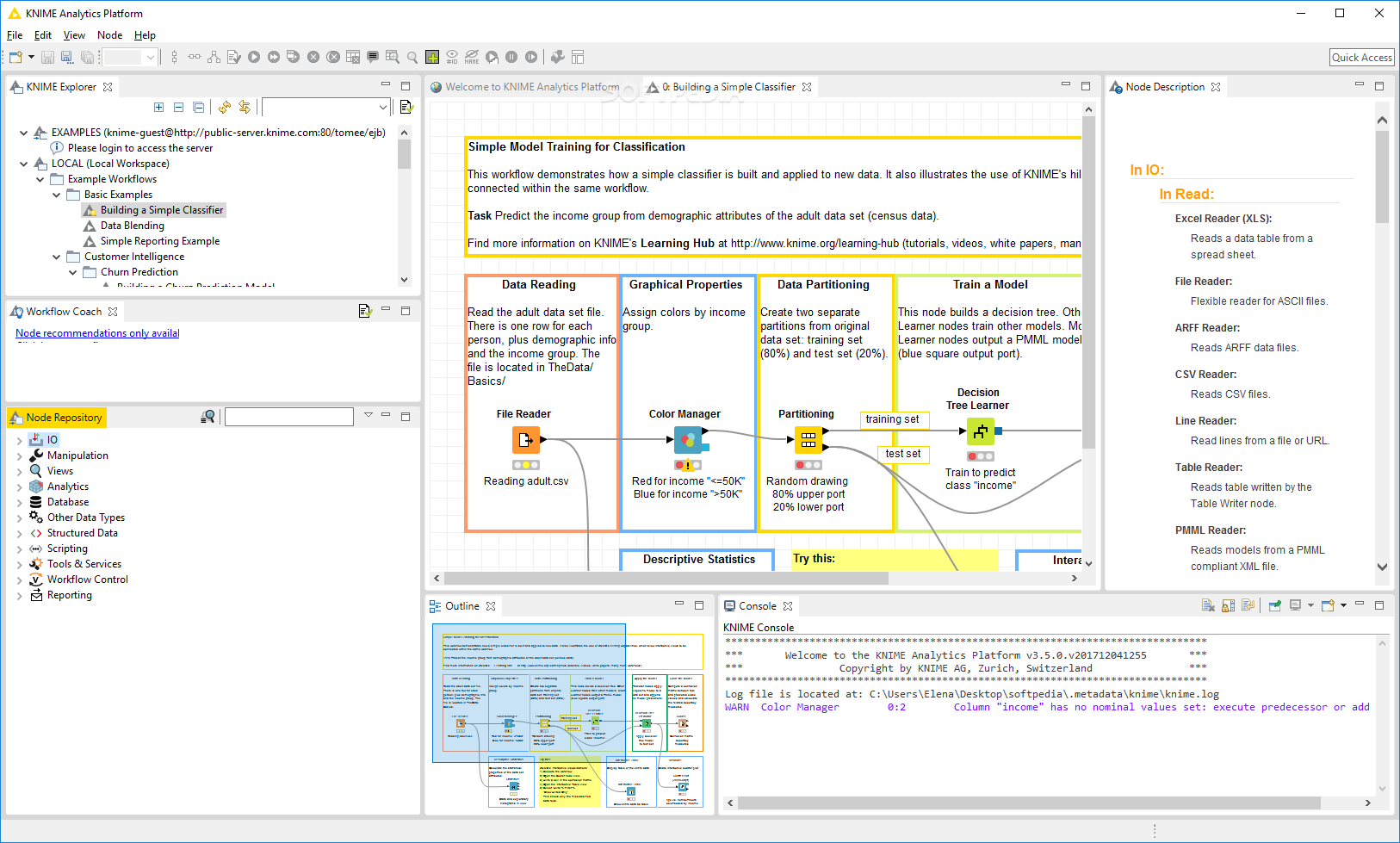Click the Save workflow toolbar icon
The width and height of the screenshot is (1400, 843).
47,57
